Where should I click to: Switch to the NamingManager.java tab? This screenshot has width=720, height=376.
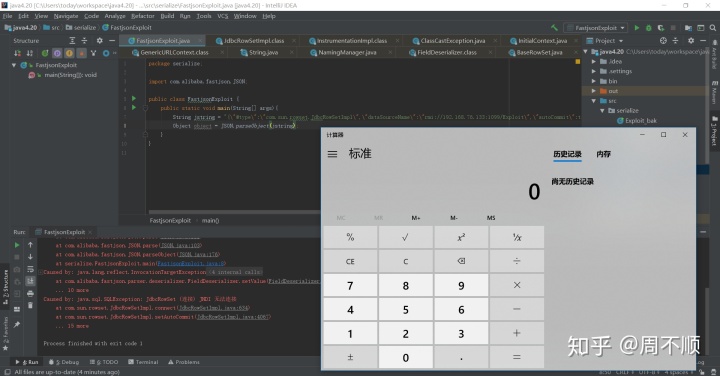(348, 53)
